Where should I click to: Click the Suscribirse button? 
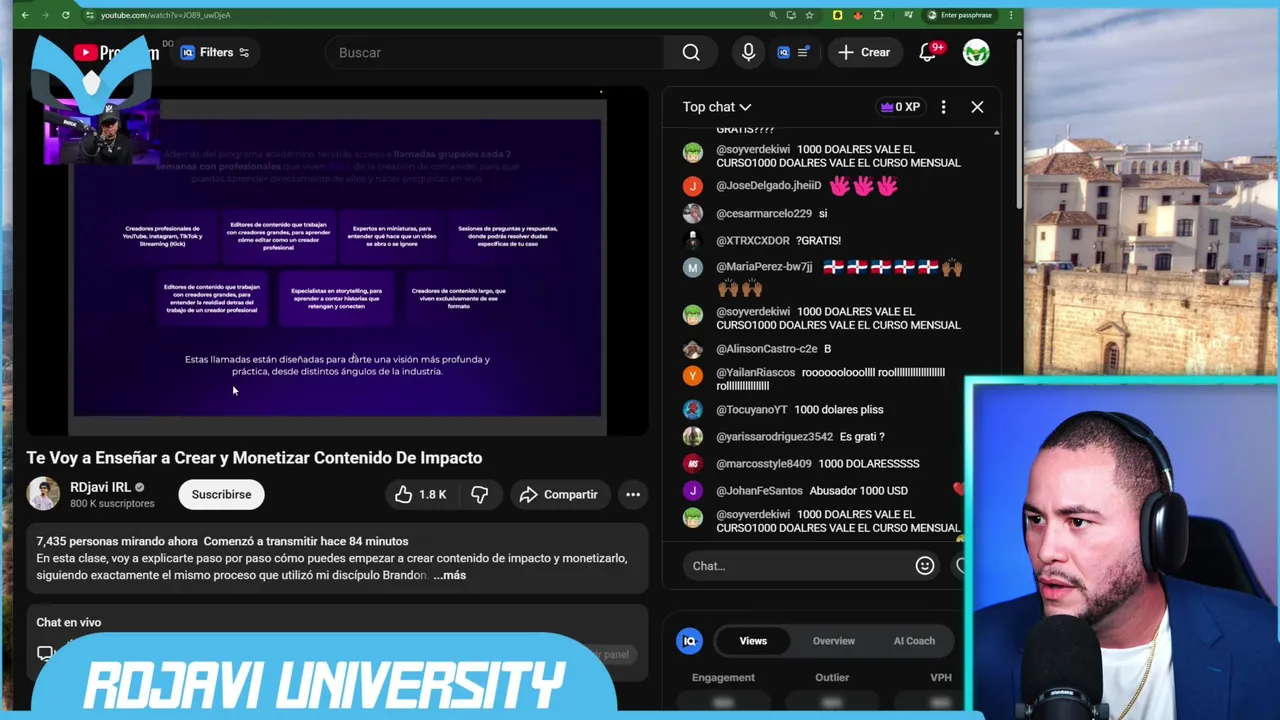221,494
